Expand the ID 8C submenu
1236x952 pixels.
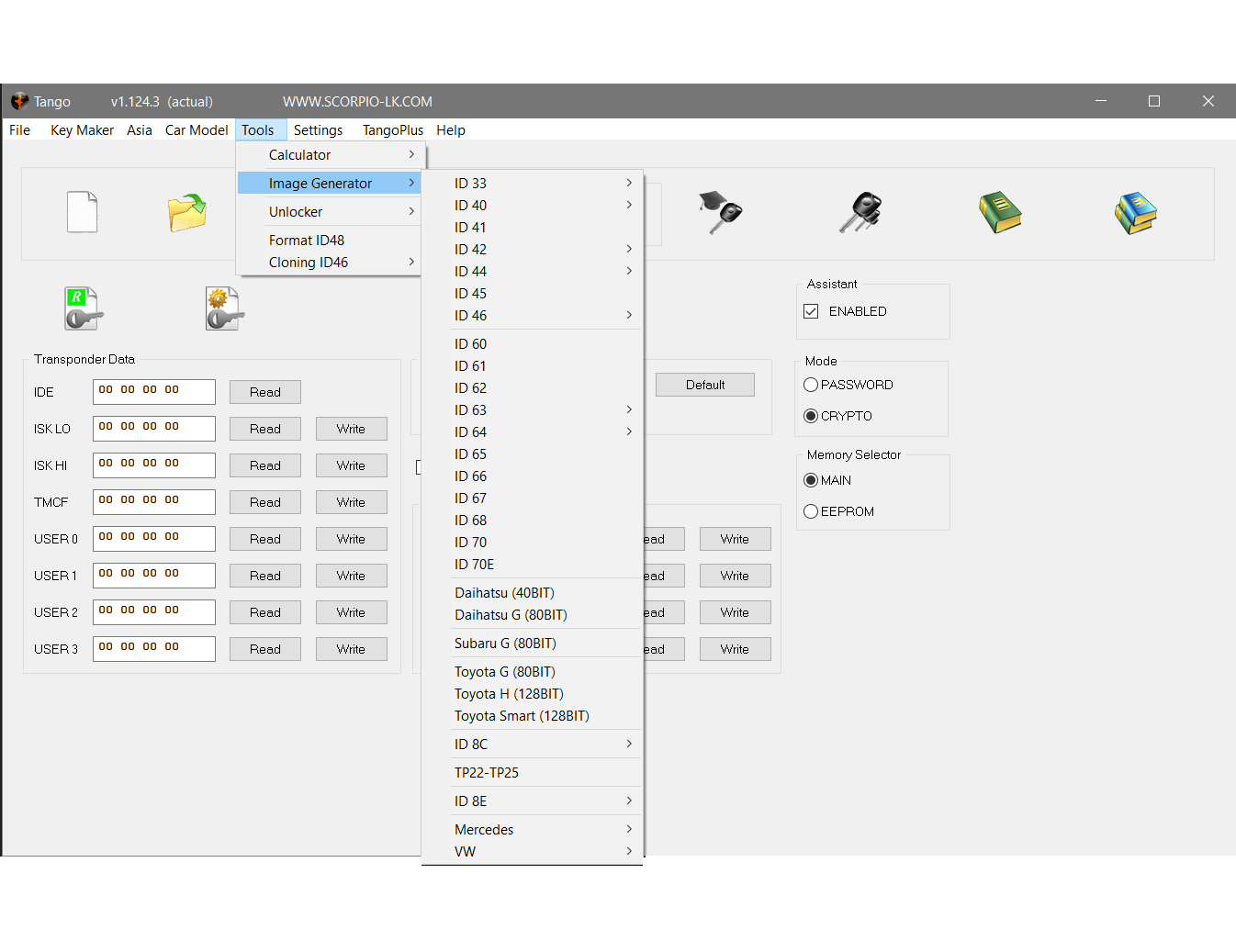(533, 745)
